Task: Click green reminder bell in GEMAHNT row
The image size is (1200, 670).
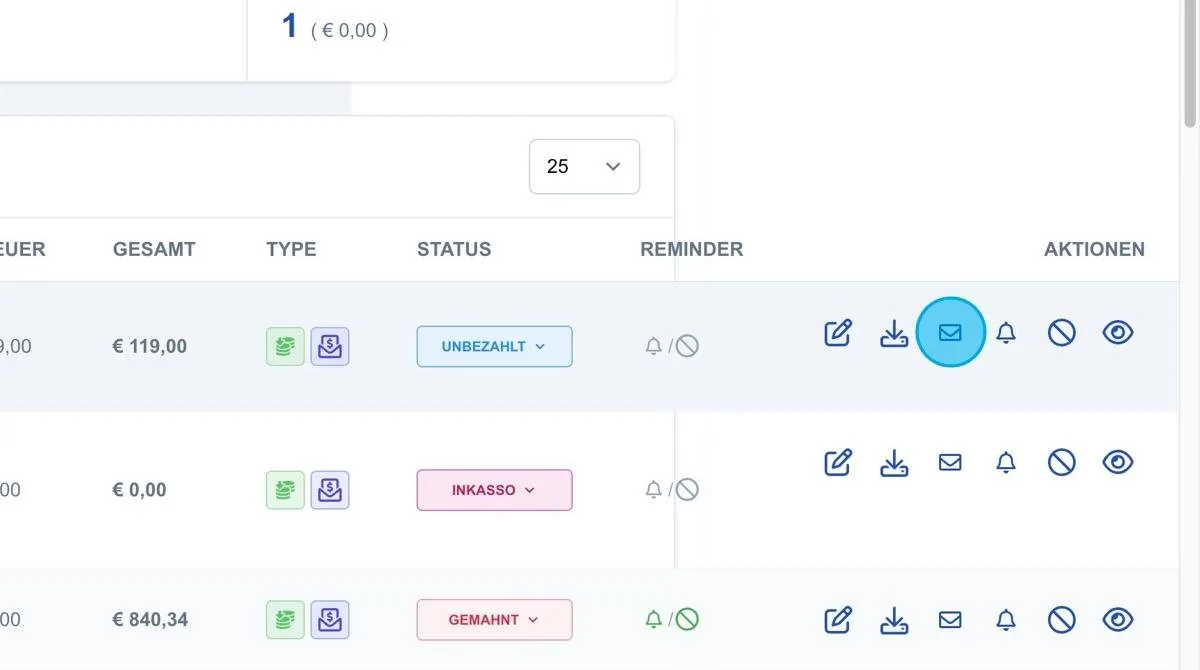Action: (654, 620)
